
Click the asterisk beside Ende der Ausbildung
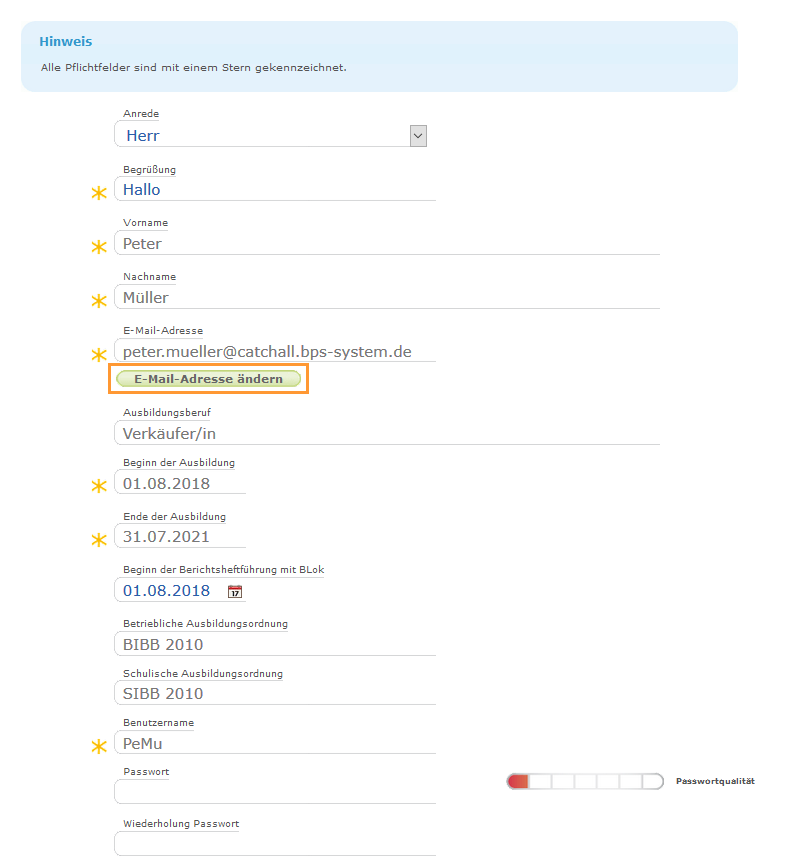(x=99, y=540)
